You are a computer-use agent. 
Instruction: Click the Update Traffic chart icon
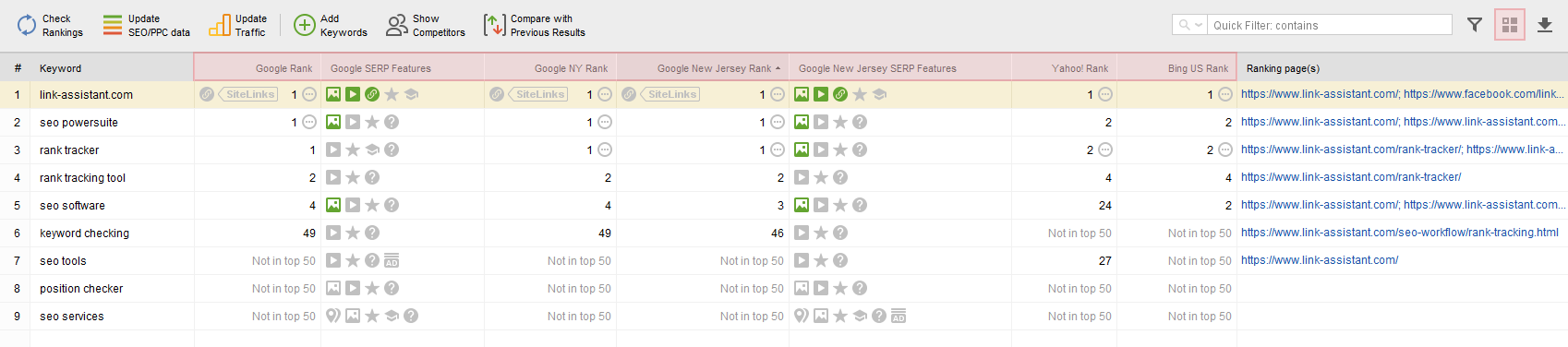tap(220, 25)
